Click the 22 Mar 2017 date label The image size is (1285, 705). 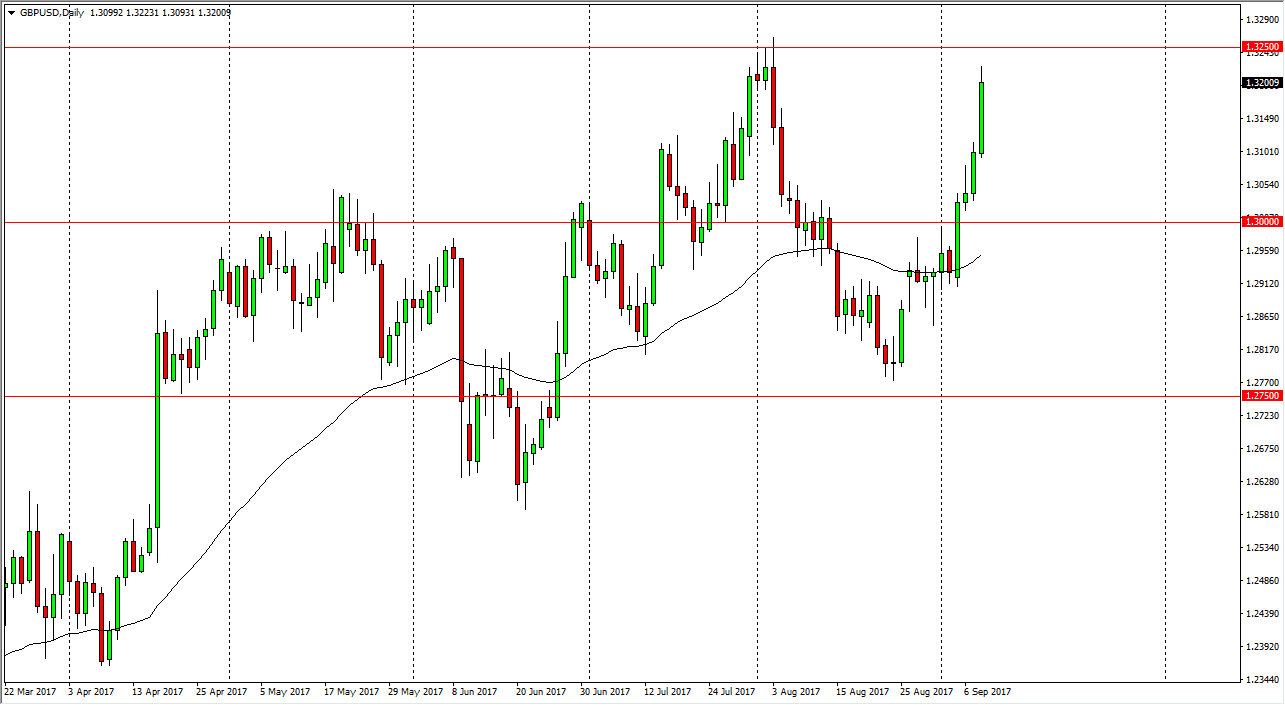tap(31, 691)
